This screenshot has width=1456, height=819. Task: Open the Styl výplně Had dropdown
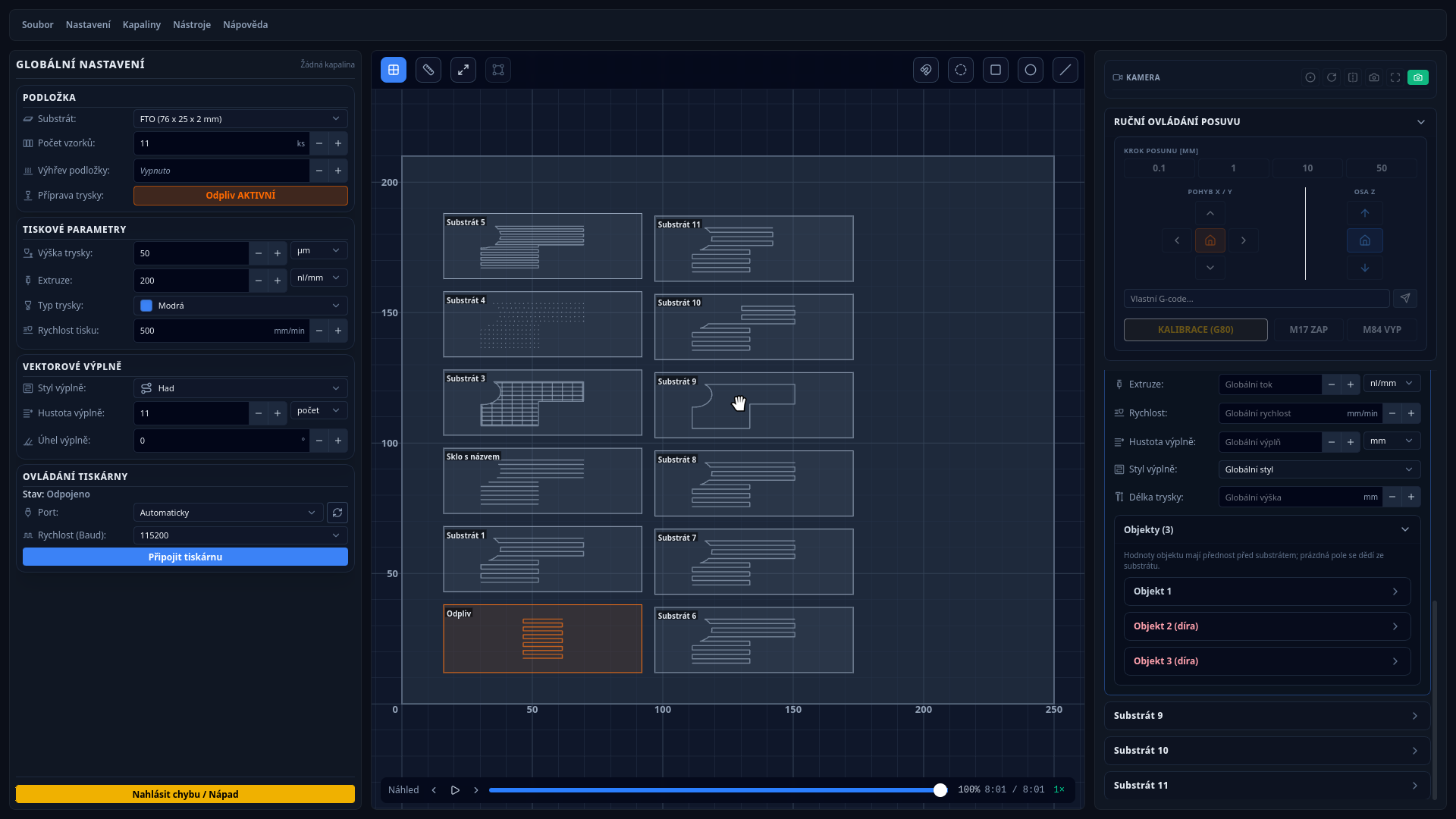pyautogui.click(x=240, y=388)
